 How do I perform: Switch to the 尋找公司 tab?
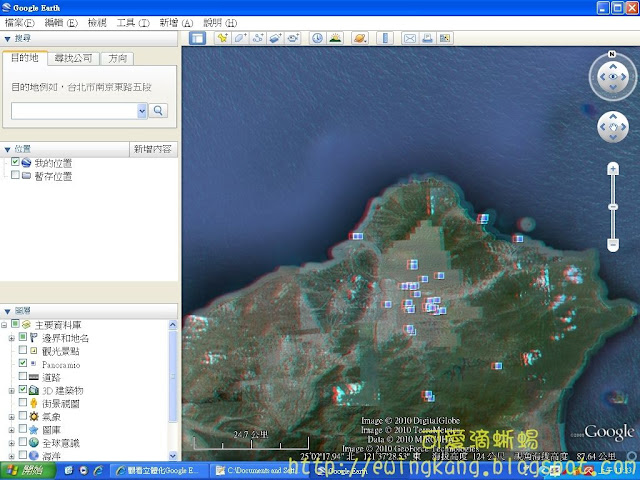[73, 58]
